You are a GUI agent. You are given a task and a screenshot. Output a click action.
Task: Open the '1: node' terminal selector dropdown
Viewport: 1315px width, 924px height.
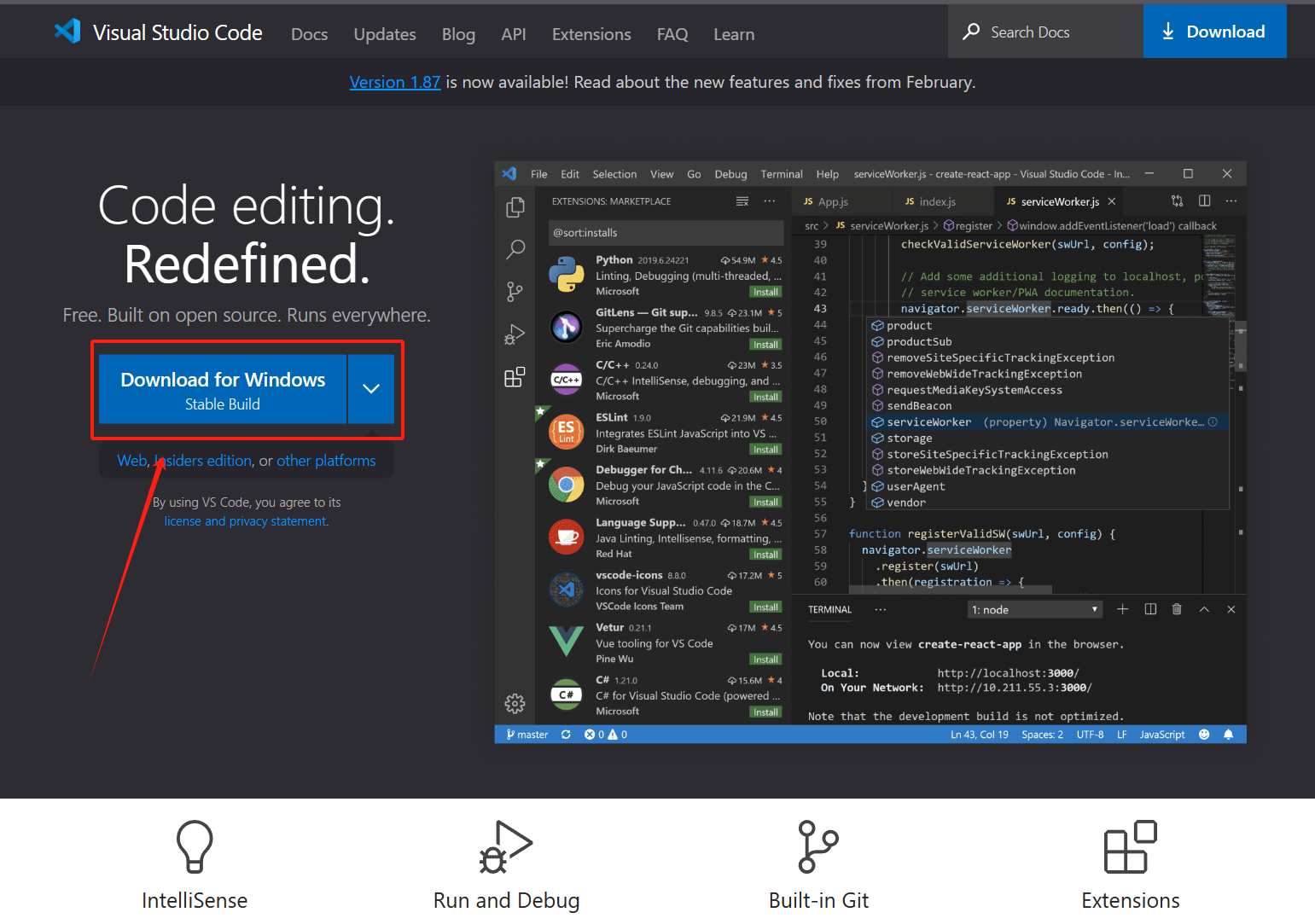click(x=1034, y=610)
